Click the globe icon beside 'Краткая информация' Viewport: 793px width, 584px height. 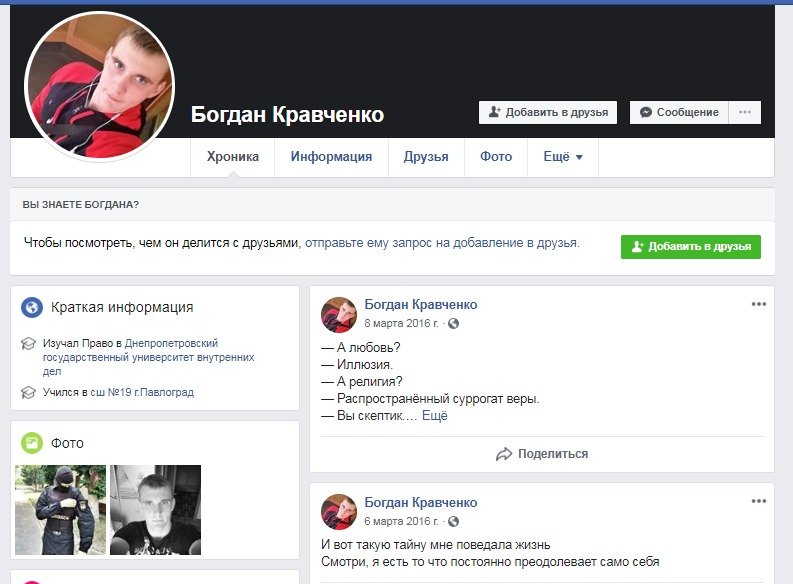coord(32,308)
